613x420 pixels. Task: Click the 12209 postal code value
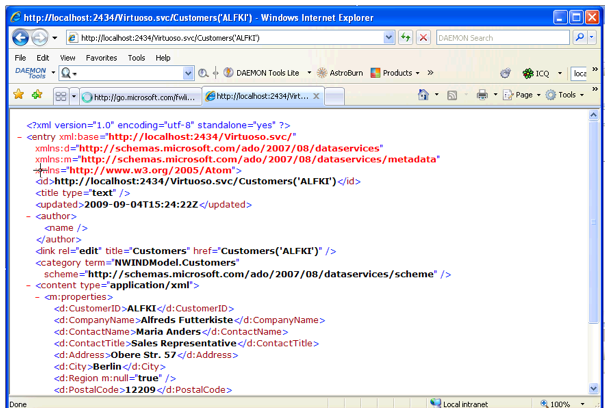140,390
